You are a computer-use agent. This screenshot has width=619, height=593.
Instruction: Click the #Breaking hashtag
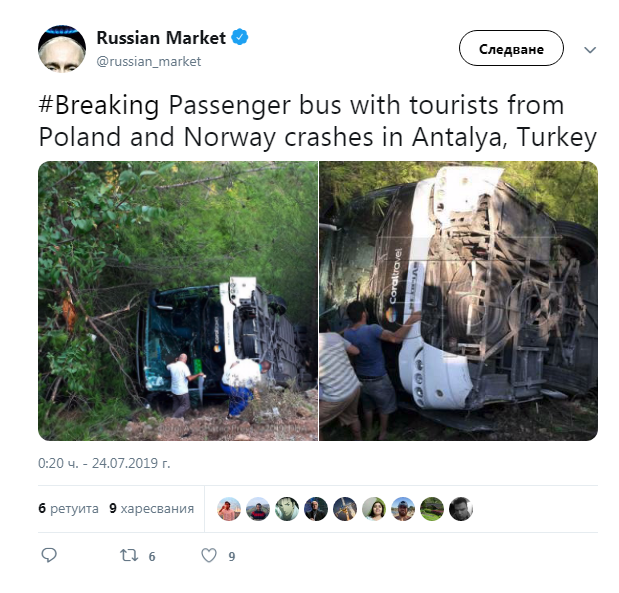[x=99, y=106]
